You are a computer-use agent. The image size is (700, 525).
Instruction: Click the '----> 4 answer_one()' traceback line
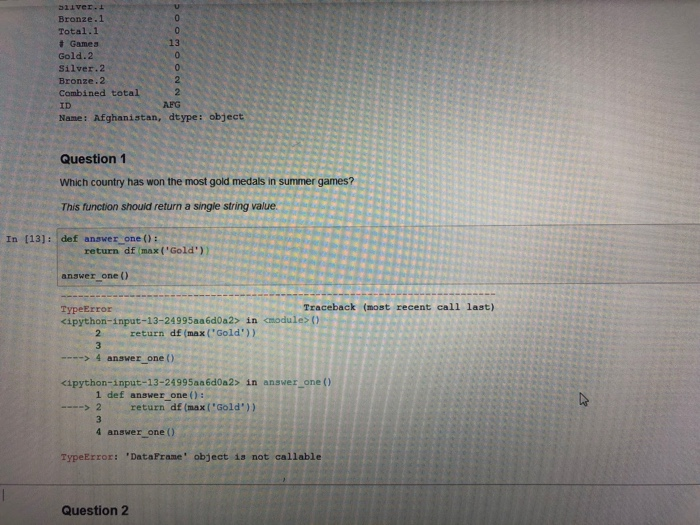(118, 358)
